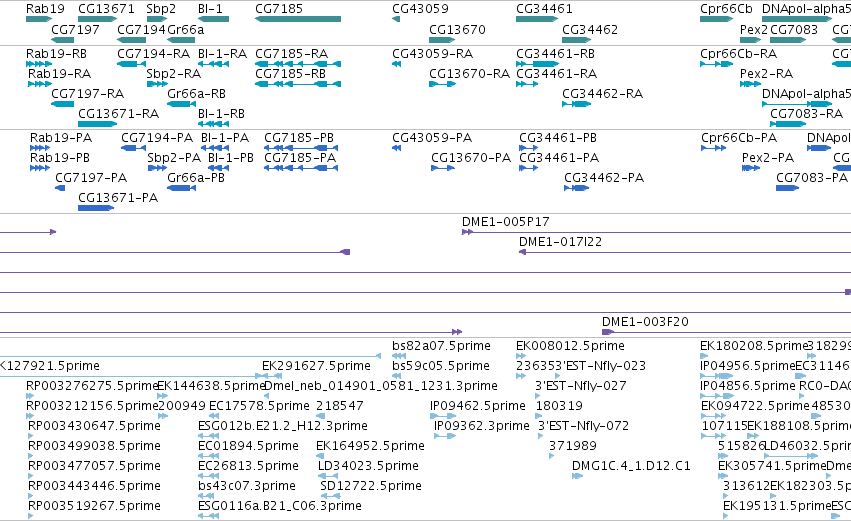The width and height of the screenshot is (851, 521).
Task: Select the CG7083-PA protein bar
Action: pos(788,188)
